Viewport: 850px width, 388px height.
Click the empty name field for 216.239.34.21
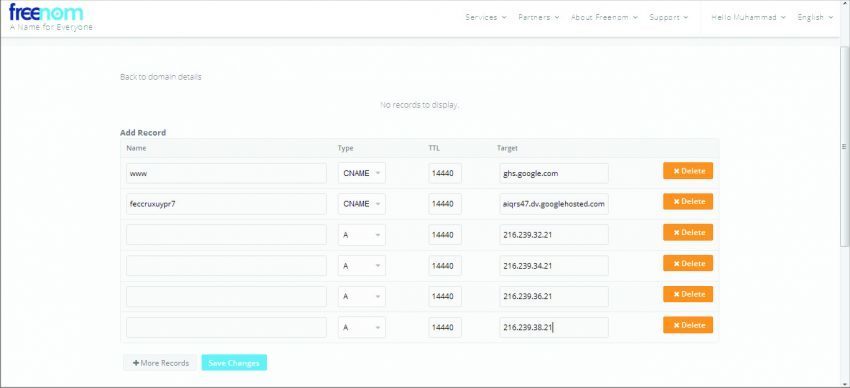tap(227, 266)
